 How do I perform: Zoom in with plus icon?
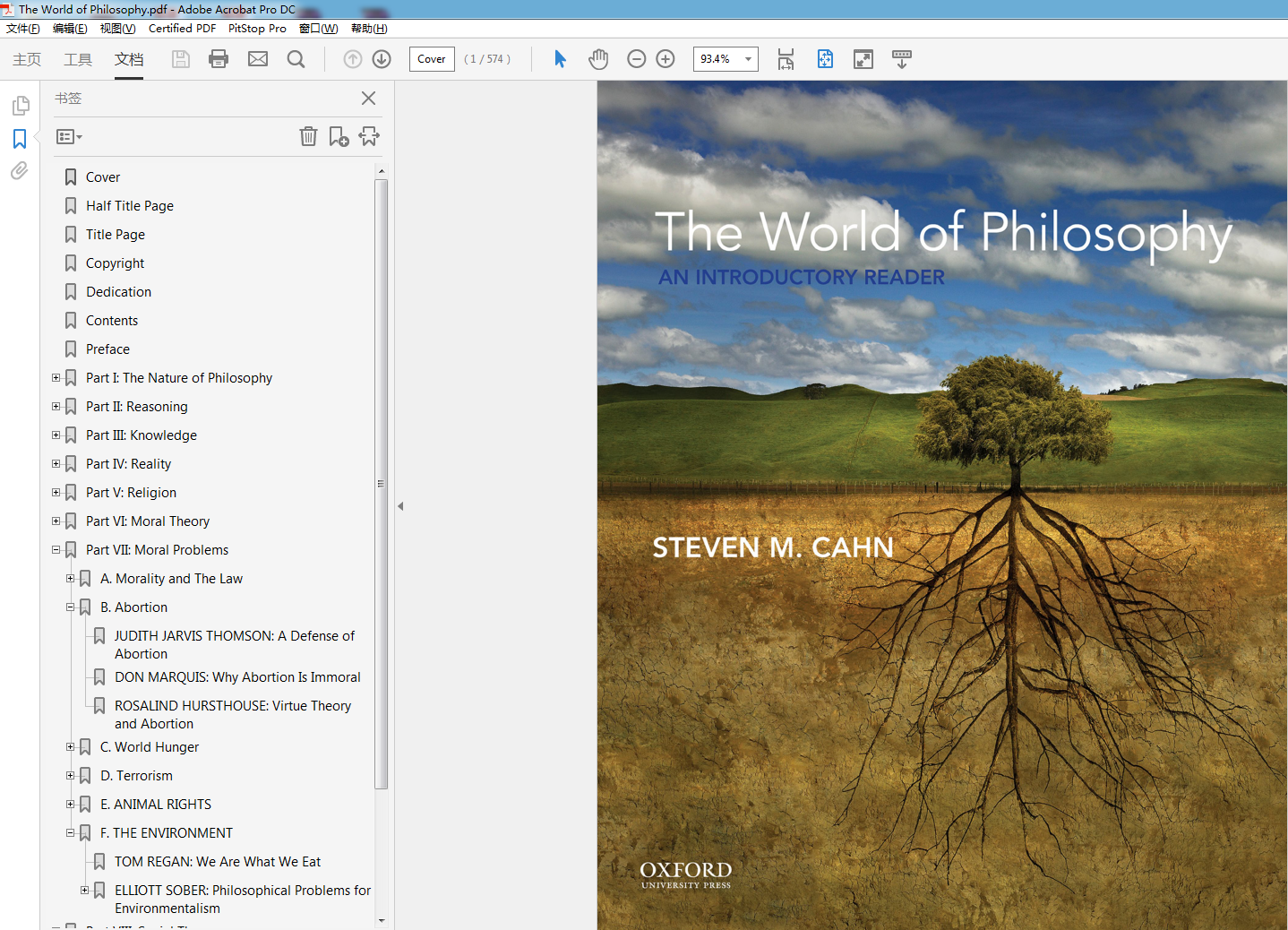[x=665, y=59]
